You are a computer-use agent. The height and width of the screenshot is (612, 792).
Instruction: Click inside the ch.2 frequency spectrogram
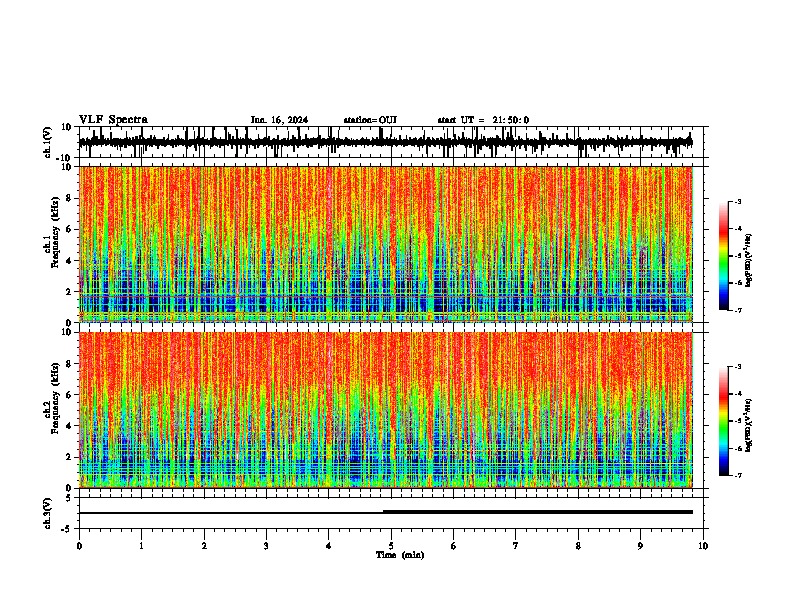[385, 410]
